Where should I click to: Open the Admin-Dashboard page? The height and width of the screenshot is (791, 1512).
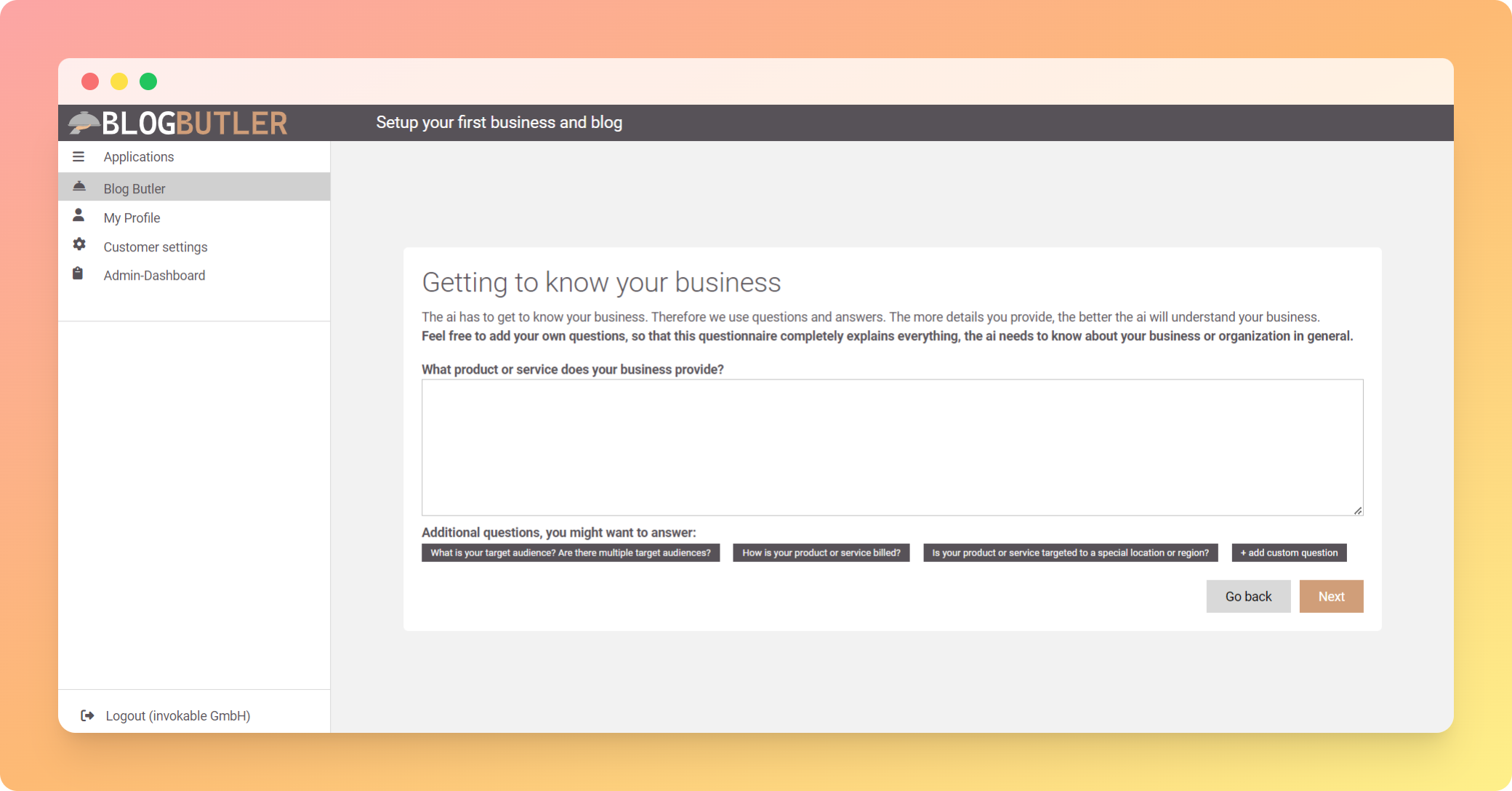pos(154,276)
